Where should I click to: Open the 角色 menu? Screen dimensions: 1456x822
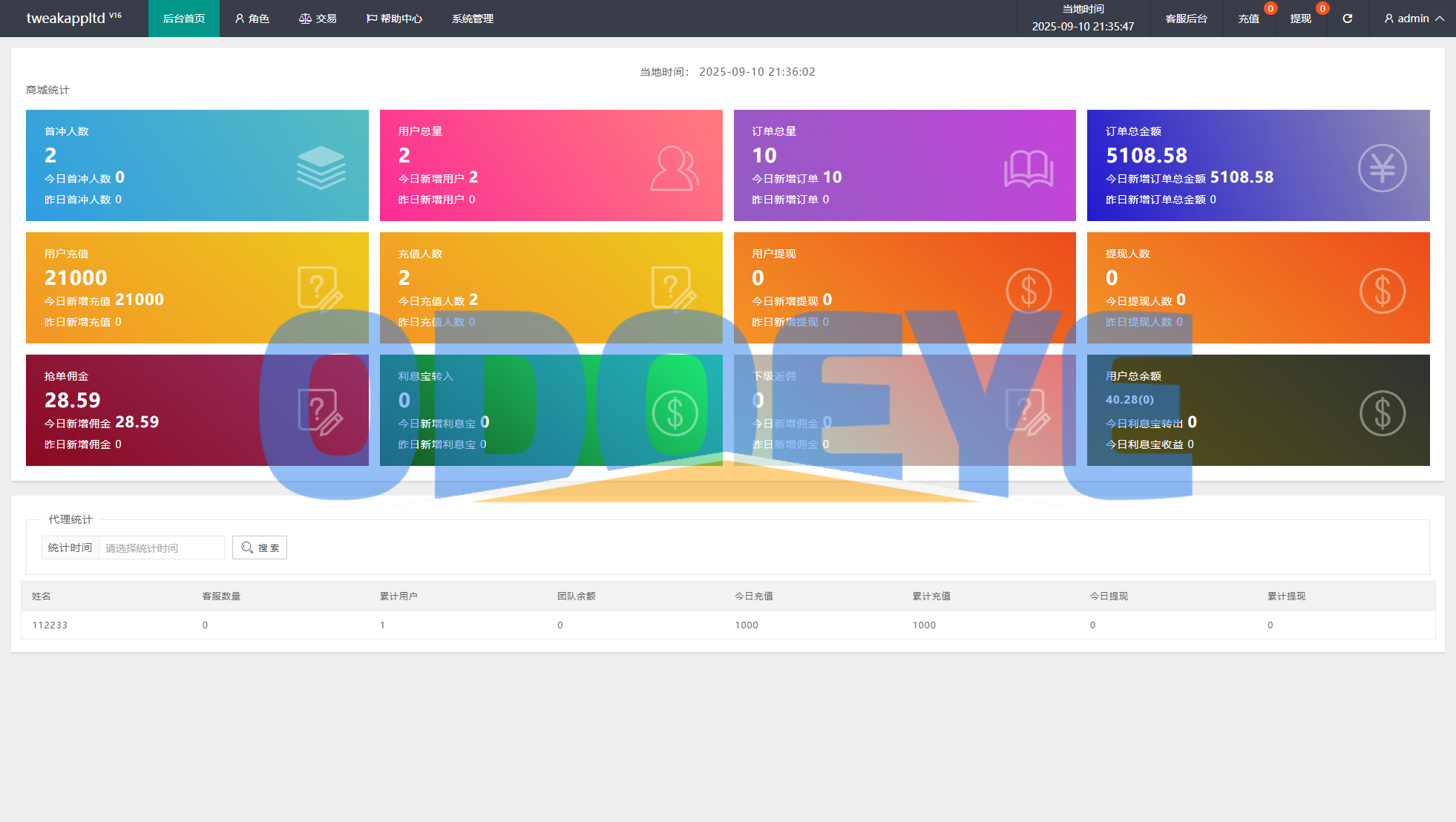coord(252,19)
